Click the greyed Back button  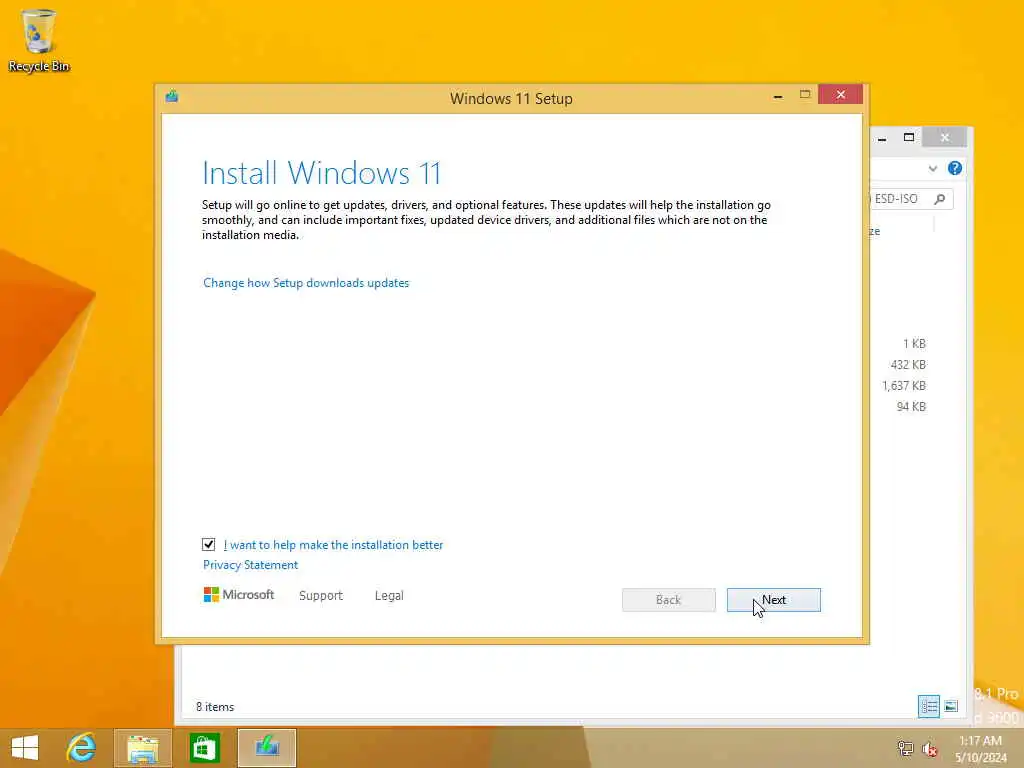668,600
